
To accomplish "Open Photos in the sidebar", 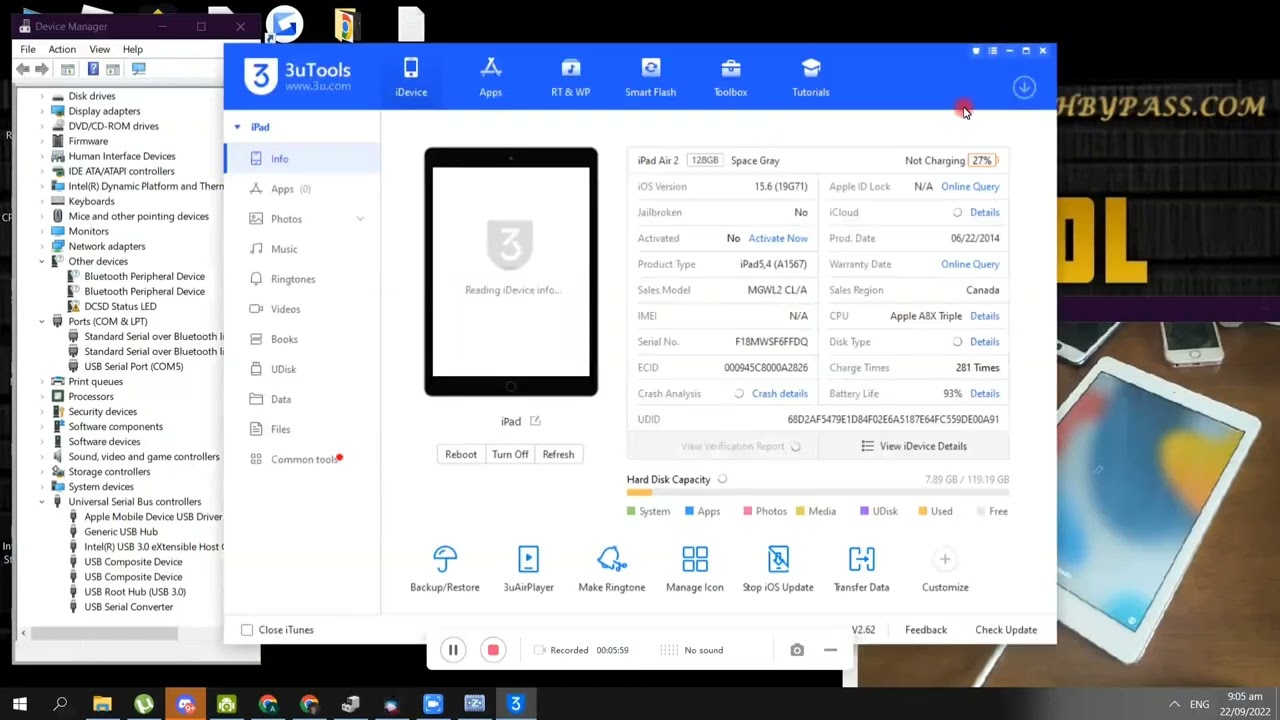I will [286, 219].
